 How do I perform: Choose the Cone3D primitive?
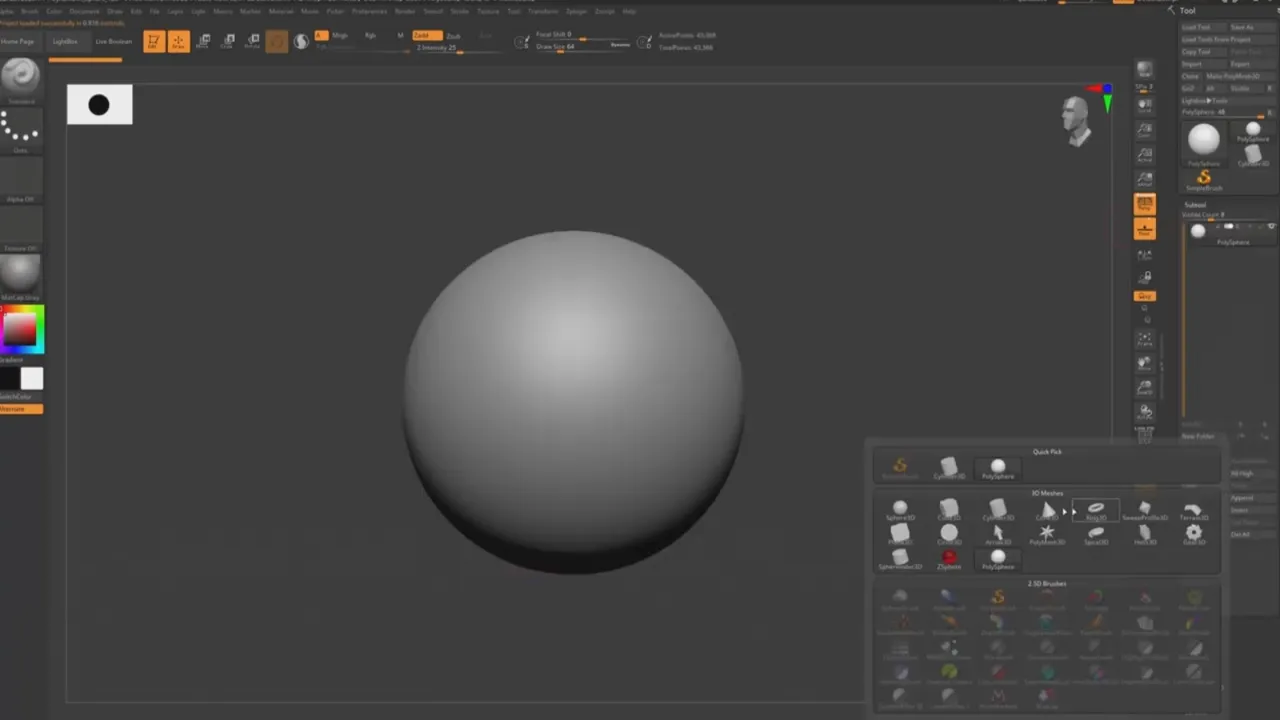tap(1047, 511)
